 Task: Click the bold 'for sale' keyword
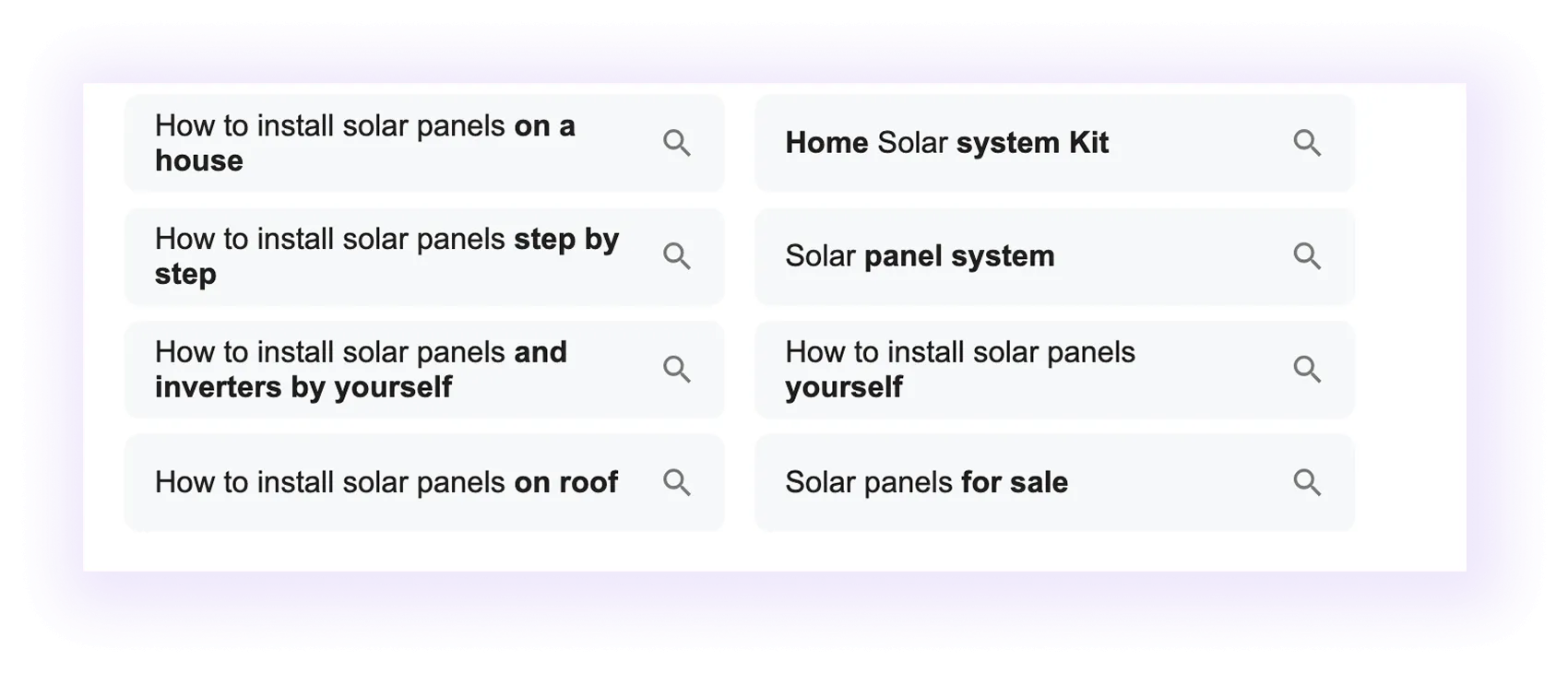1016,482
